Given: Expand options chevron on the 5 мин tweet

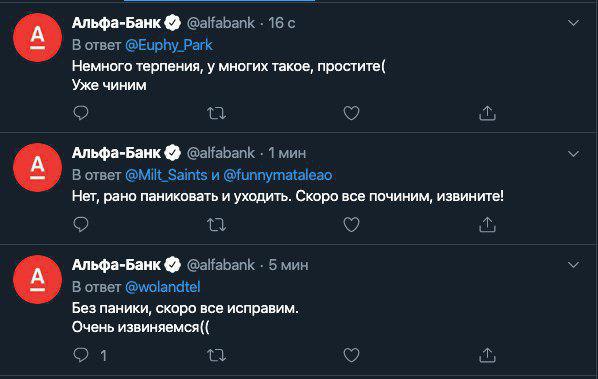Looking at the screenshot, I should pos(573,265).
